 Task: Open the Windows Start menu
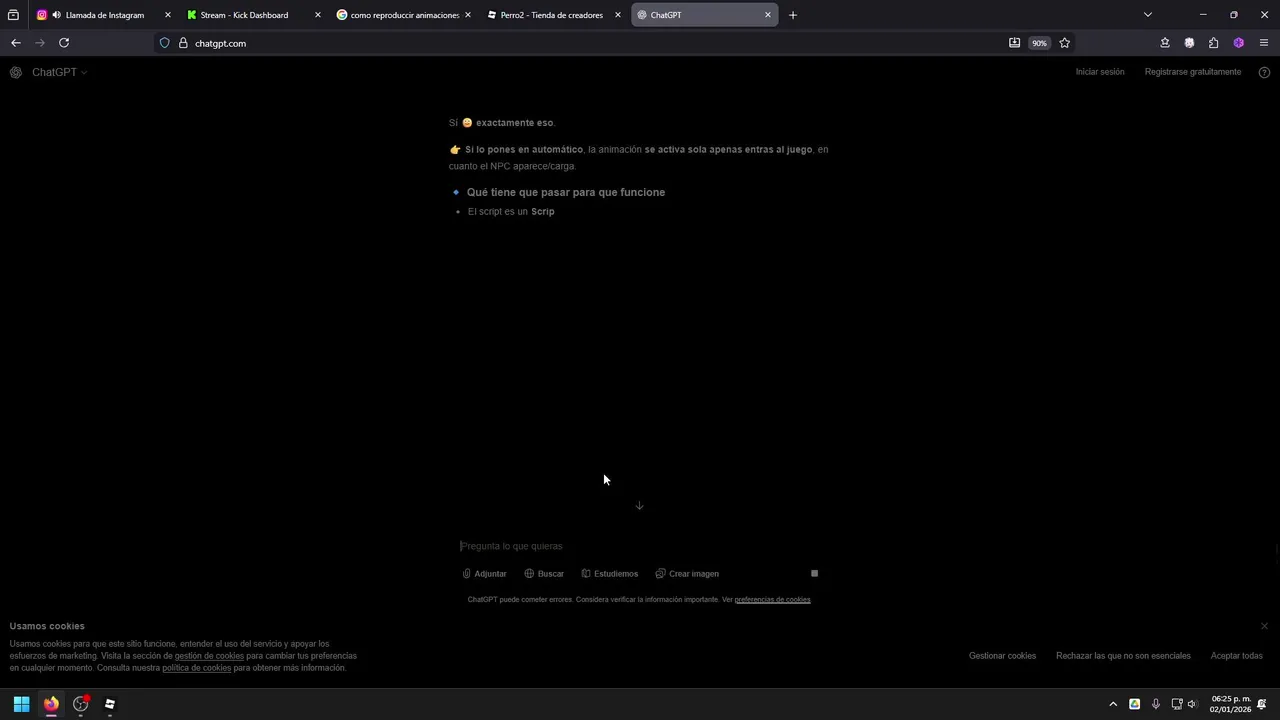coord(21,704)
